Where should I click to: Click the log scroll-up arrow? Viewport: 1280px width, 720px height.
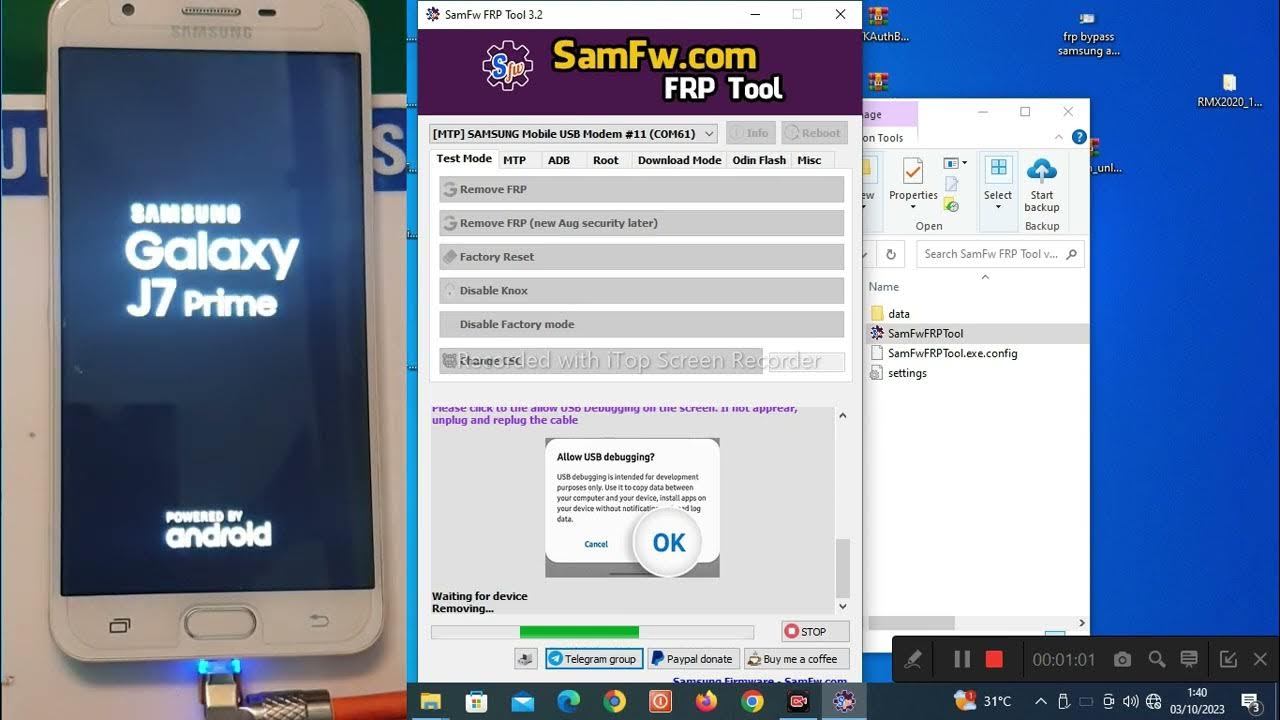[x=842, y=415]
